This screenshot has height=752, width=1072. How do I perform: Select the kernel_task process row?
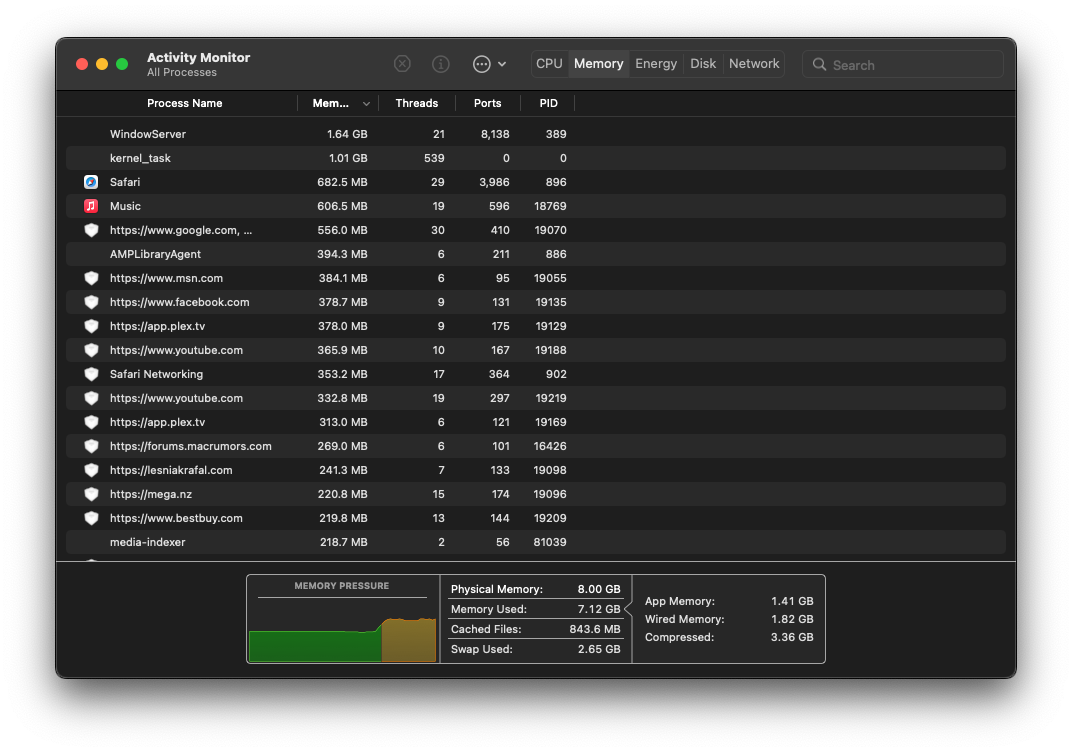click(536, 158)
